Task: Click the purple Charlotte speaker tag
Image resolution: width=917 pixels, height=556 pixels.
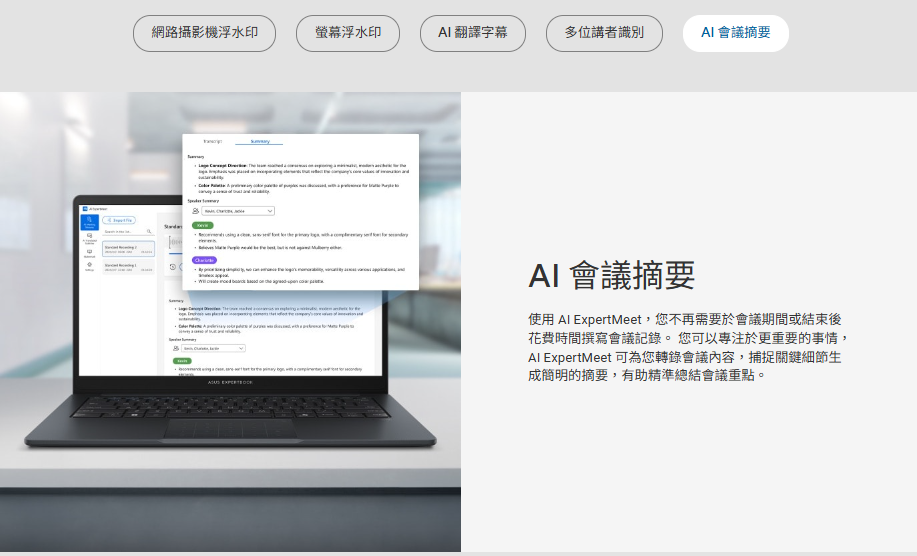Action: coord(205,260)
